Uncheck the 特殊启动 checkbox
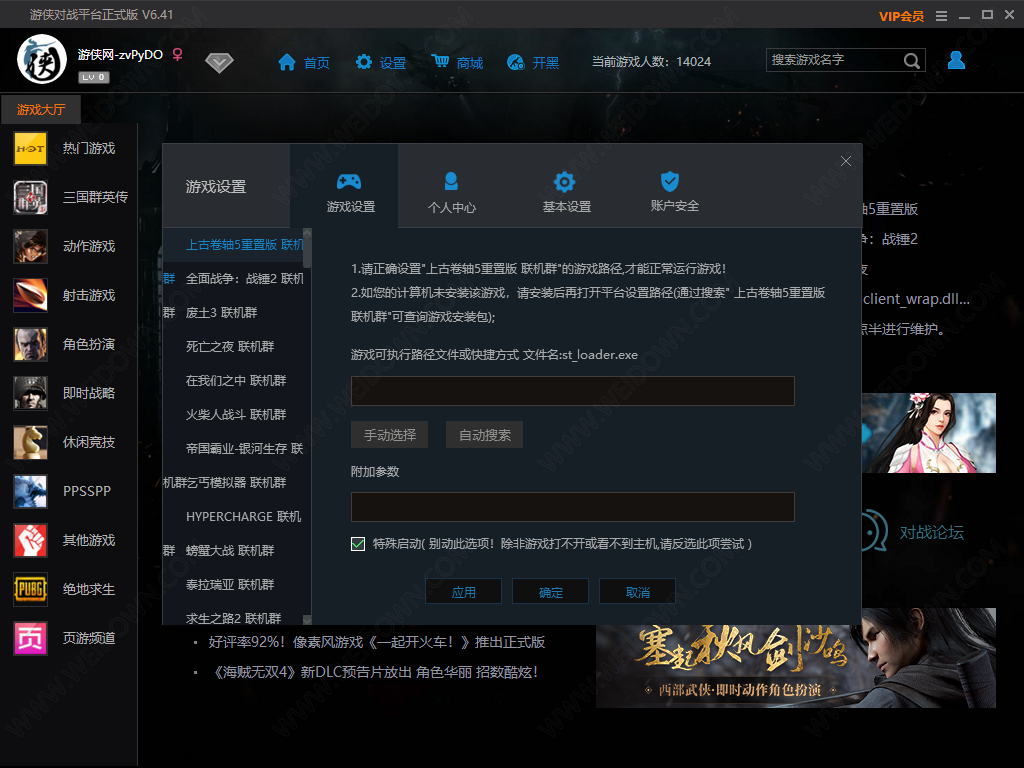1024x768 pixels. coord(358,544)
